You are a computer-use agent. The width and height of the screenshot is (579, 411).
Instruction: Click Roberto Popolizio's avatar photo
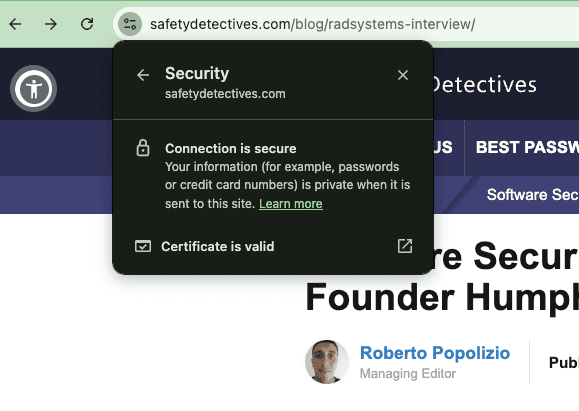(x=326, y=362)
